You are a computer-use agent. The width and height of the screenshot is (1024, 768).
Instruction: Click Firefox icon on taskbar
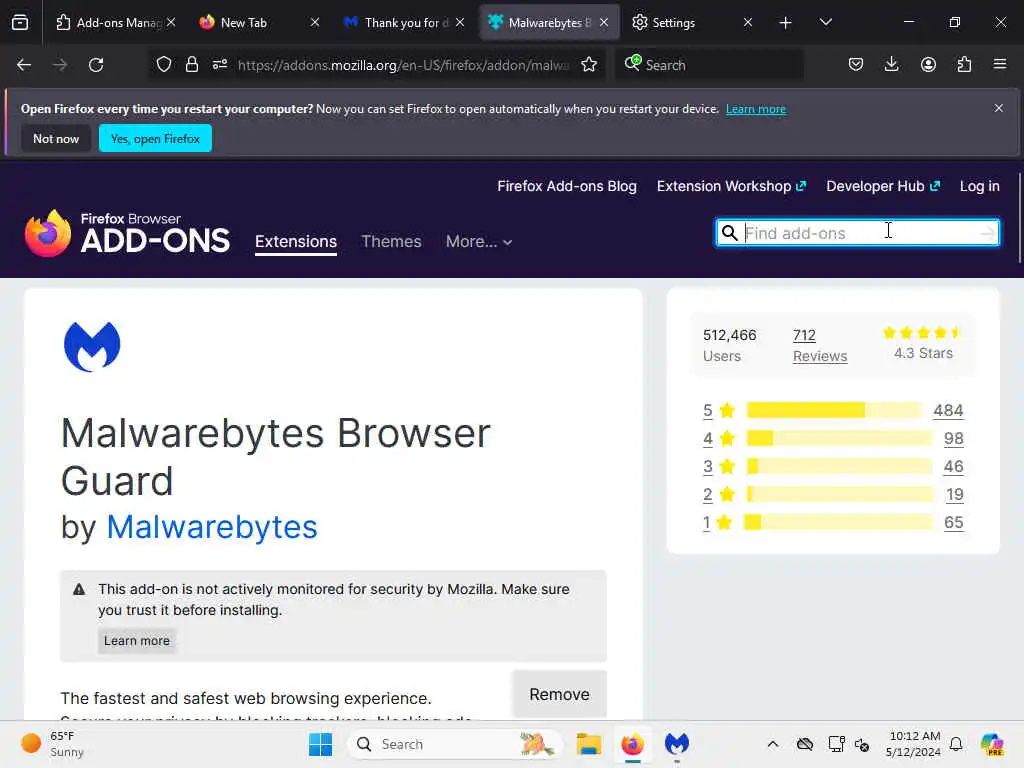tap(632, 744)
